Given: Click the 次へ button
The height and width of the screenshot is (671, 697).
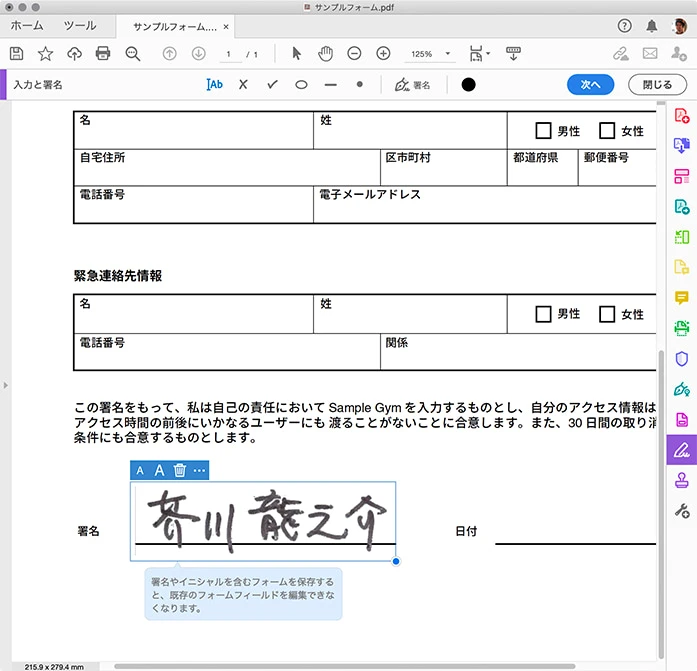Looking at the screenshot, I should pyautogui.click(x=590, y=85).
